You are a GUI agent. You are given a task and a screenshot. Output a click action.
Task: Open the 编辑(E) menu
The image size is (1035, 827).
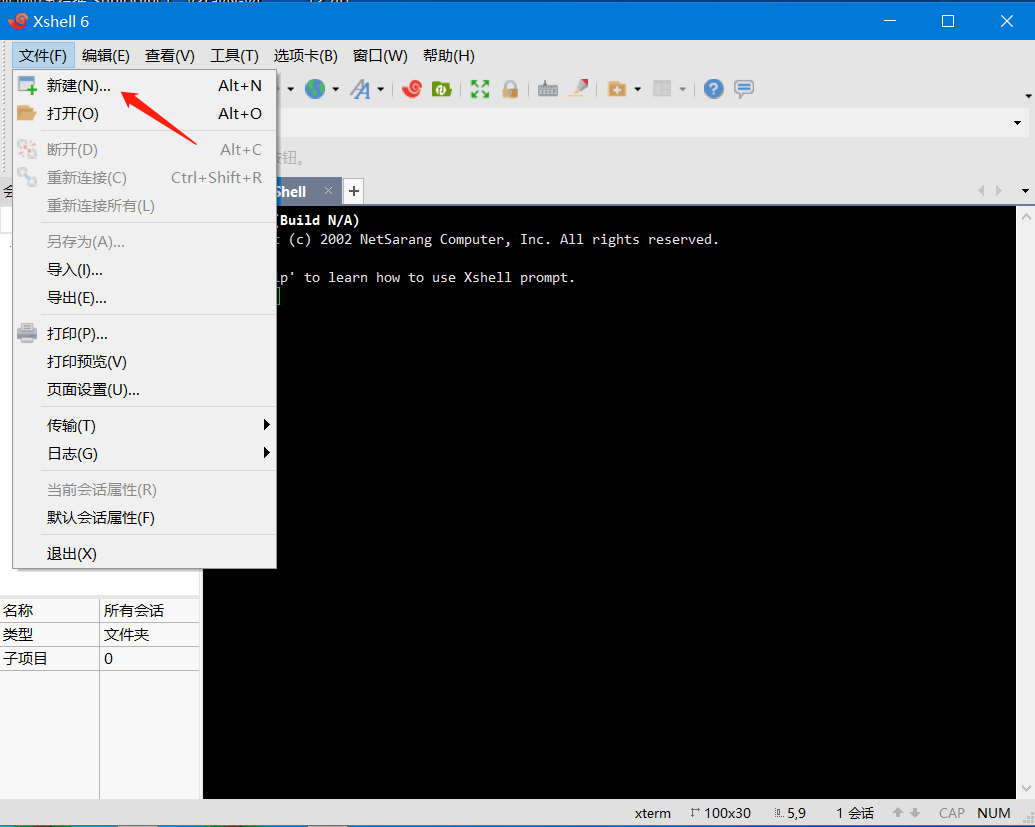pos(106,55)
